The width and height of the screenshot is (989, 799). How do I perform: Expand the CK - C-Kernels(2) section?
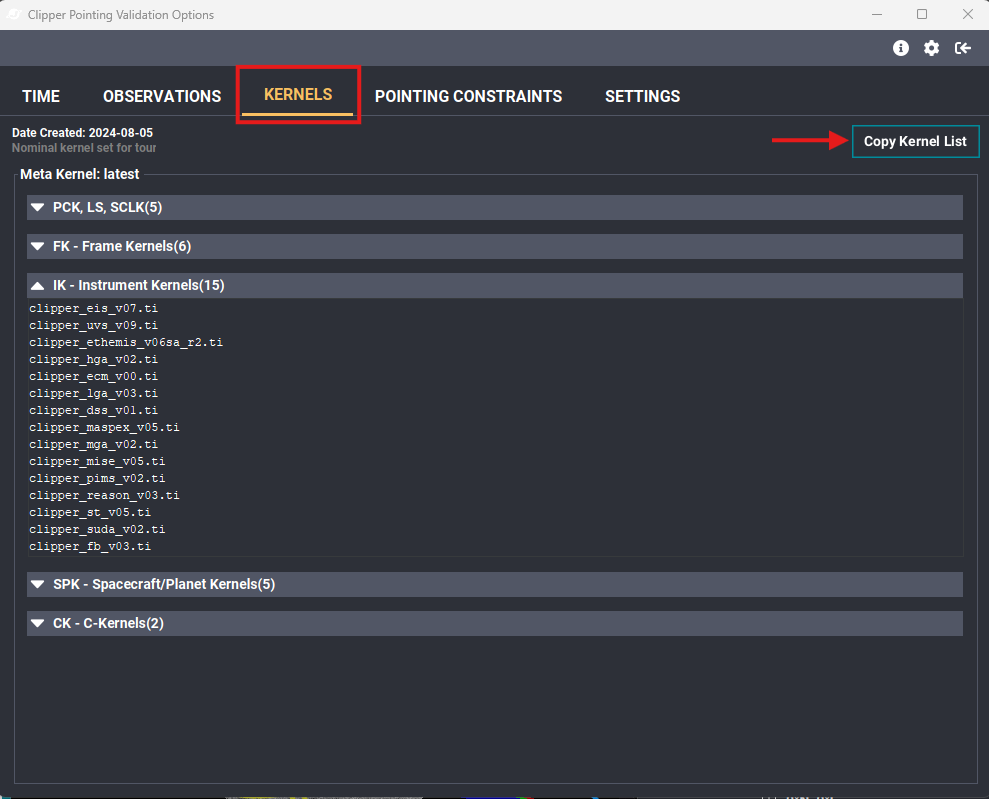click(x=494, y=624)
